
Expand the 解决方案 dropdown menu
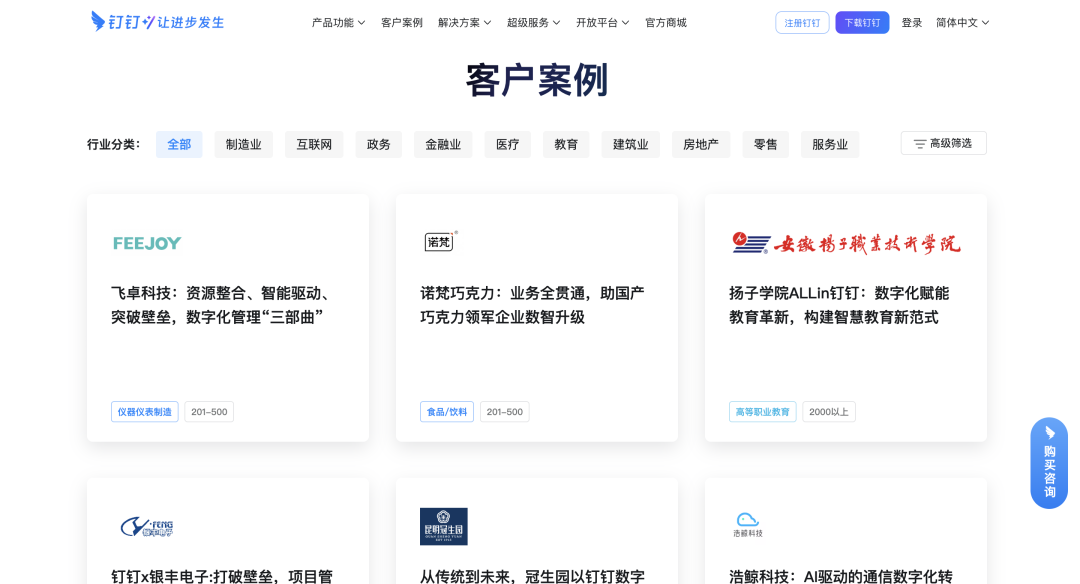click(464, 23)
